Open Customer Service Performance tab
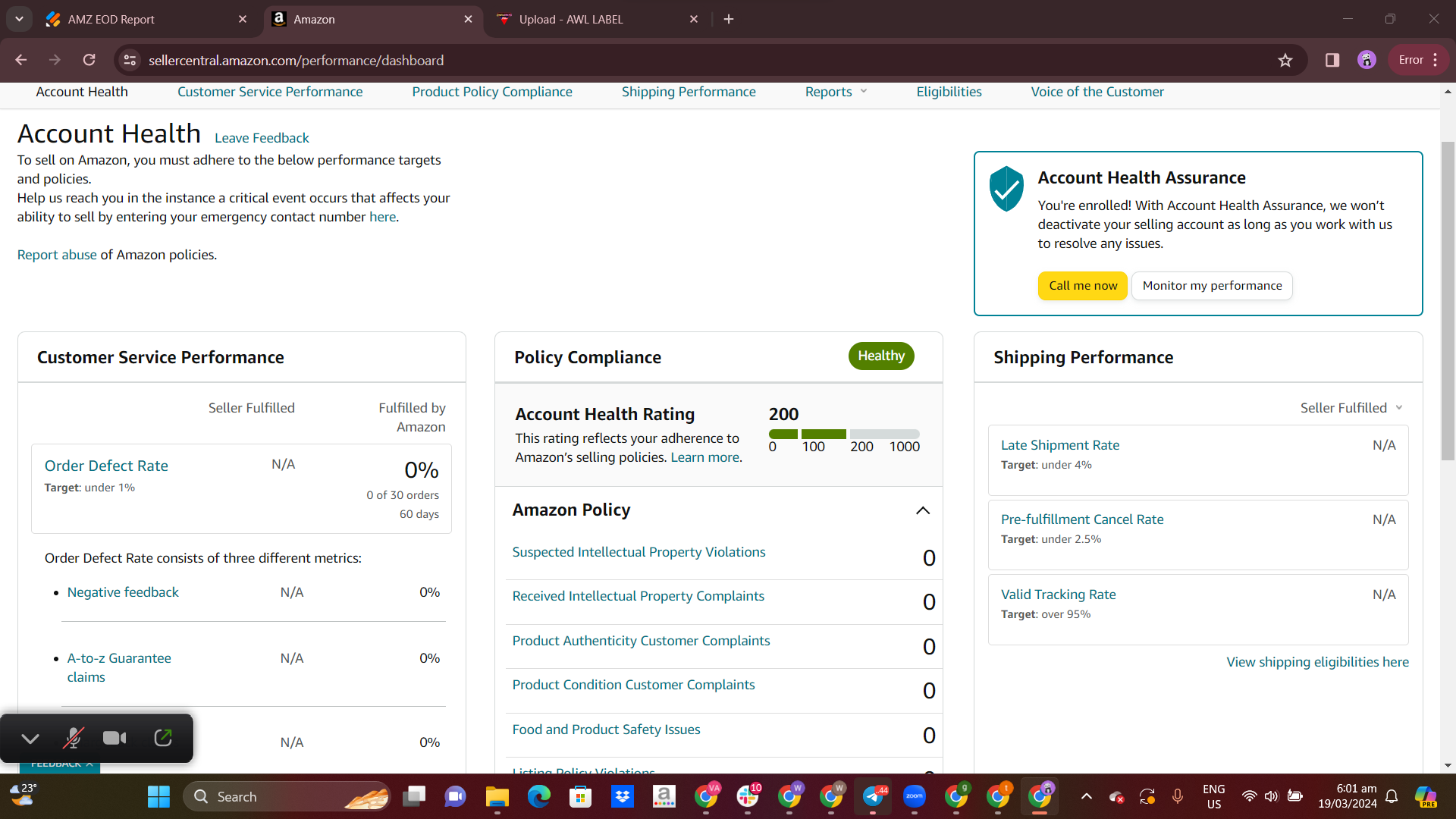Viewport: 1456px width, 819px height. (x=270, y=92)
